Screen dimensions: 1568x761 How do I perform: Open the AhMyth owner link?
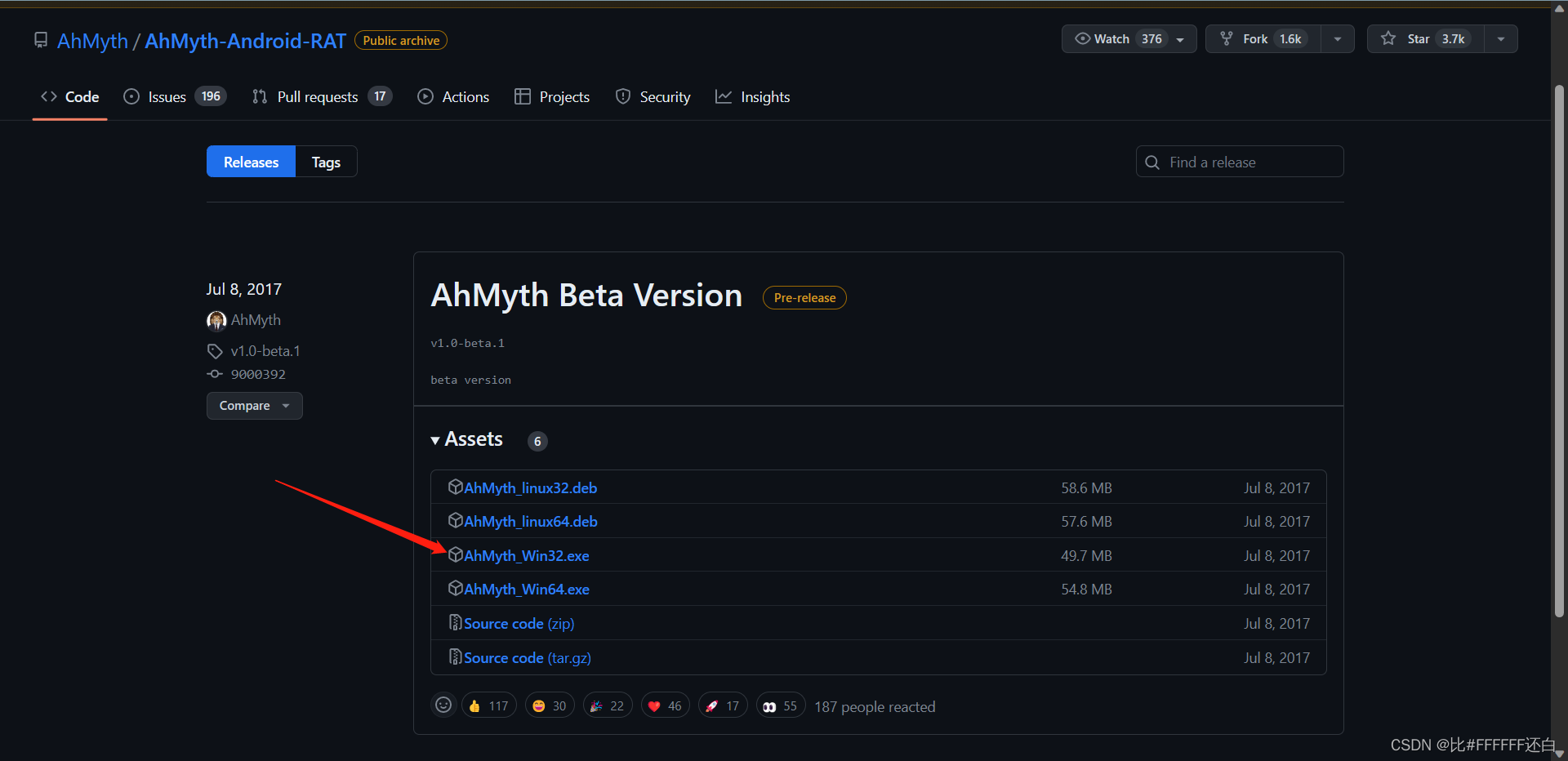point(92,41)
